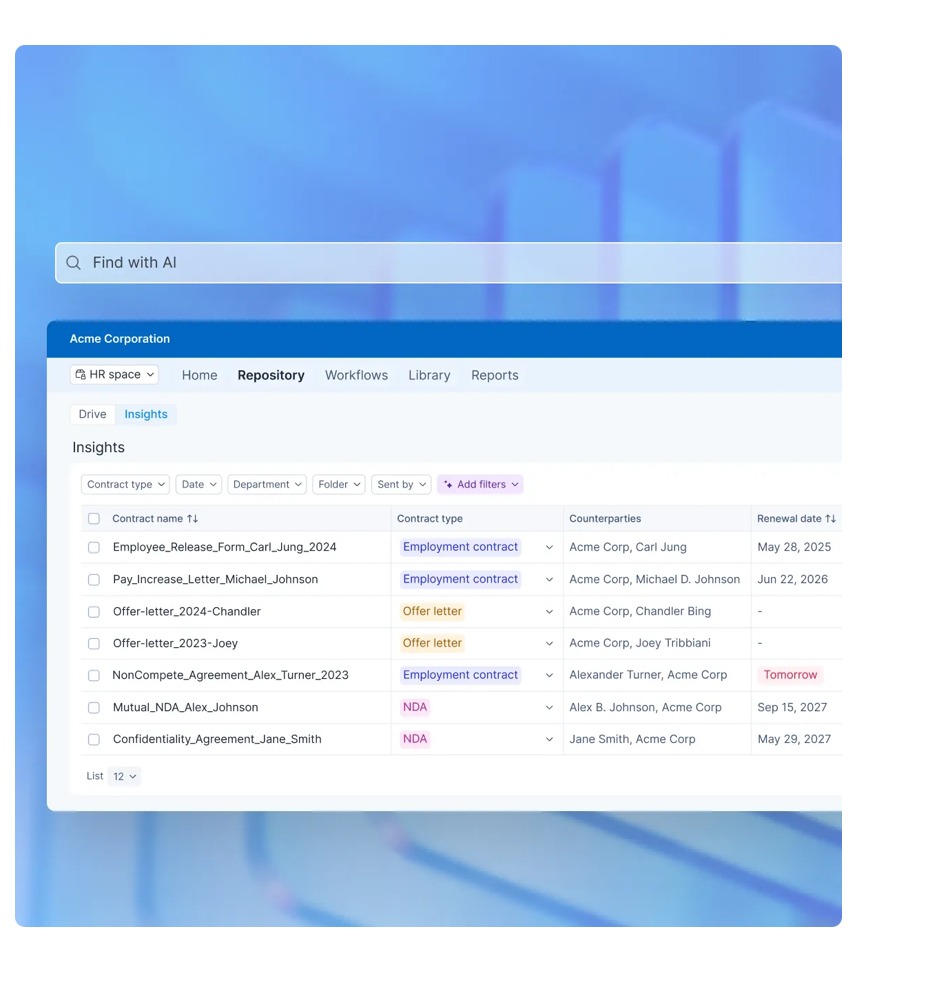Viewport: 934px width, 1002px height.
Task: Open the Contract type filter dropdown
Action: tap(125, 484)
